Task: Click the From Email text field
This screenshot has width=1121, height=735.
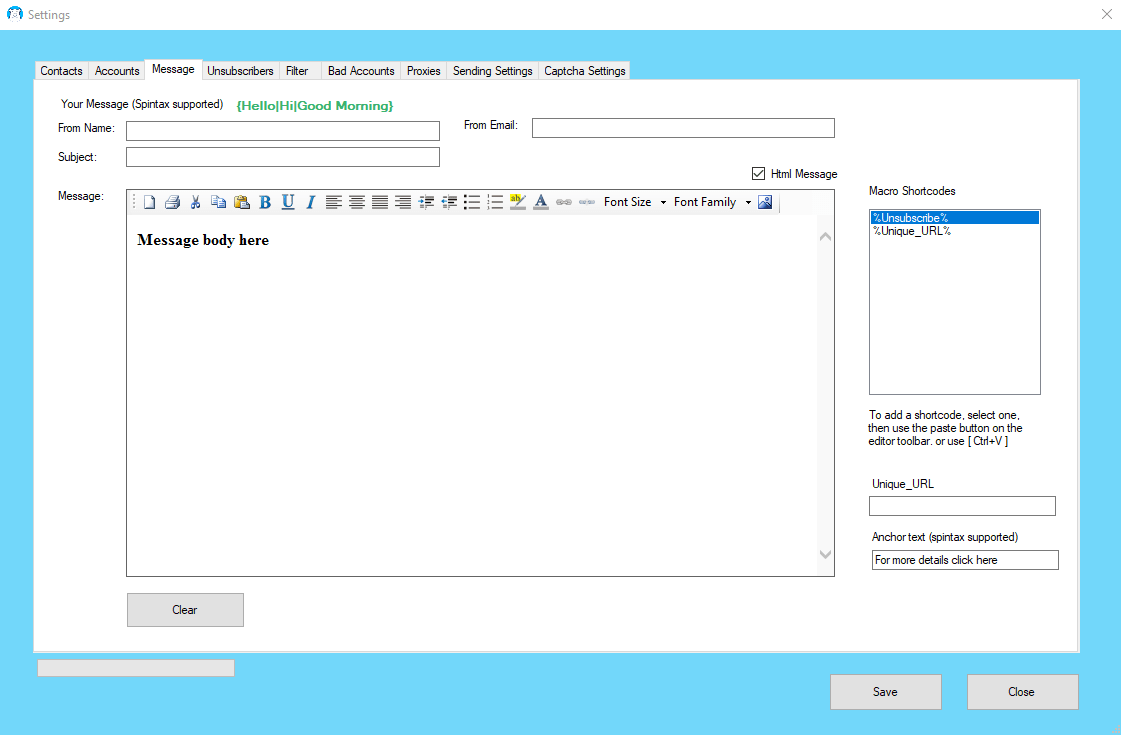Action: coord(682,128)
